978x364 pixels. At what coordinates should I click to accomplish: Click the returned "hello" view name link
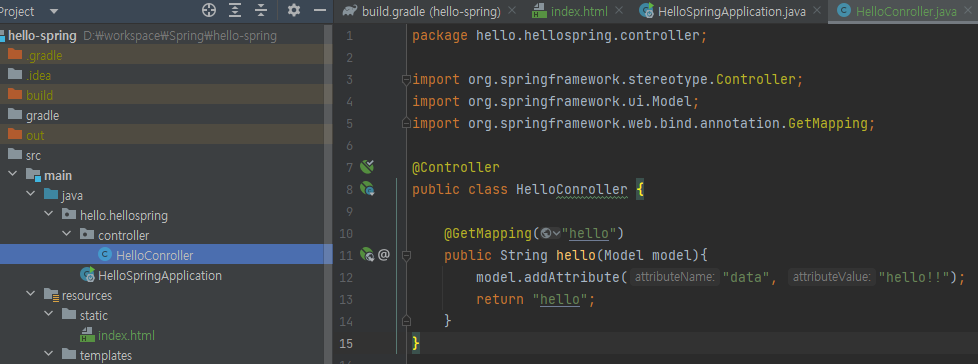pos(560,299)
